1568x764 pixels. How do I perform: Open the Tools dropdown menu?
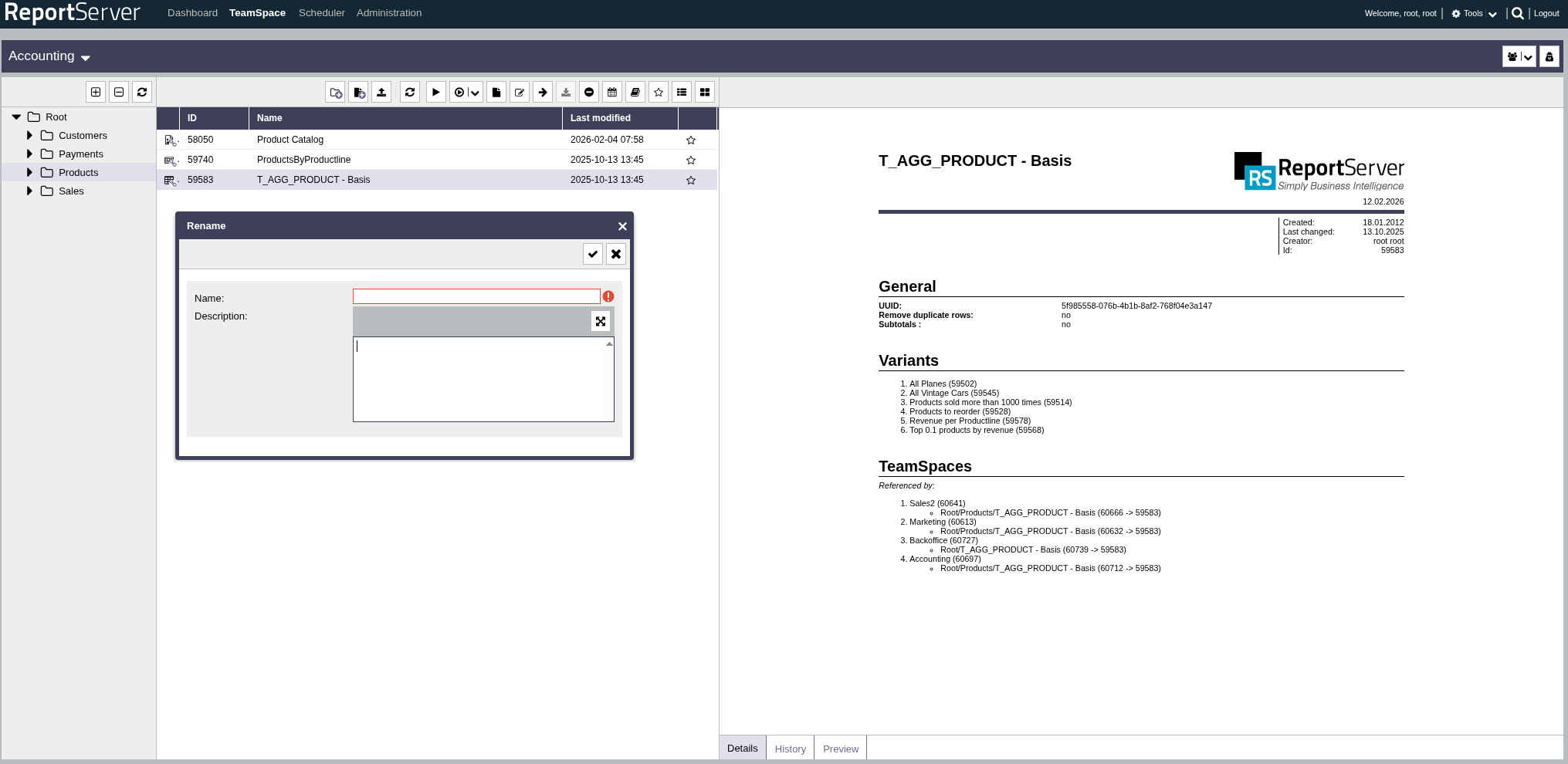[x=1474, y=14]
